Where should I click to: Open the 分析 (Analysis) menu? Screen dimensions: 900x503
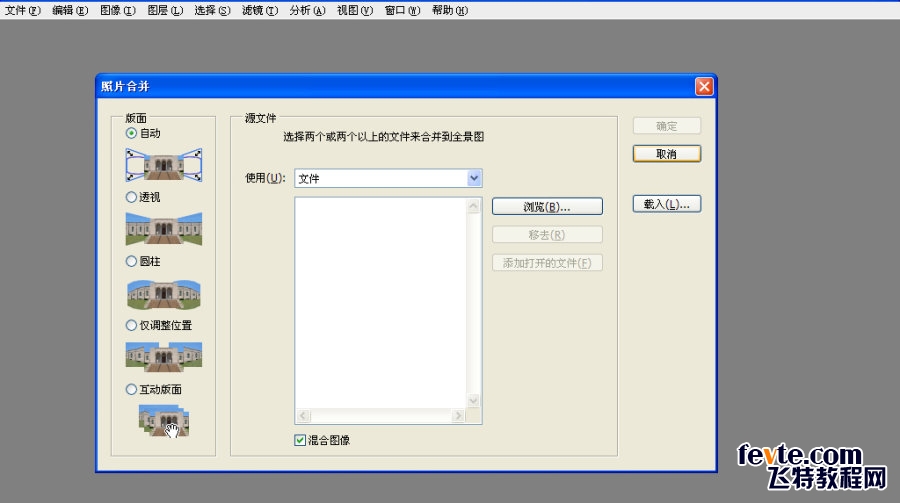tap(307, 10)
